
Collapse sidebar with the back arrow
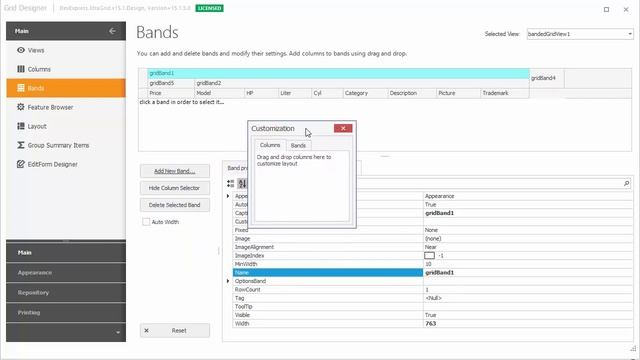tap(112, 31)
